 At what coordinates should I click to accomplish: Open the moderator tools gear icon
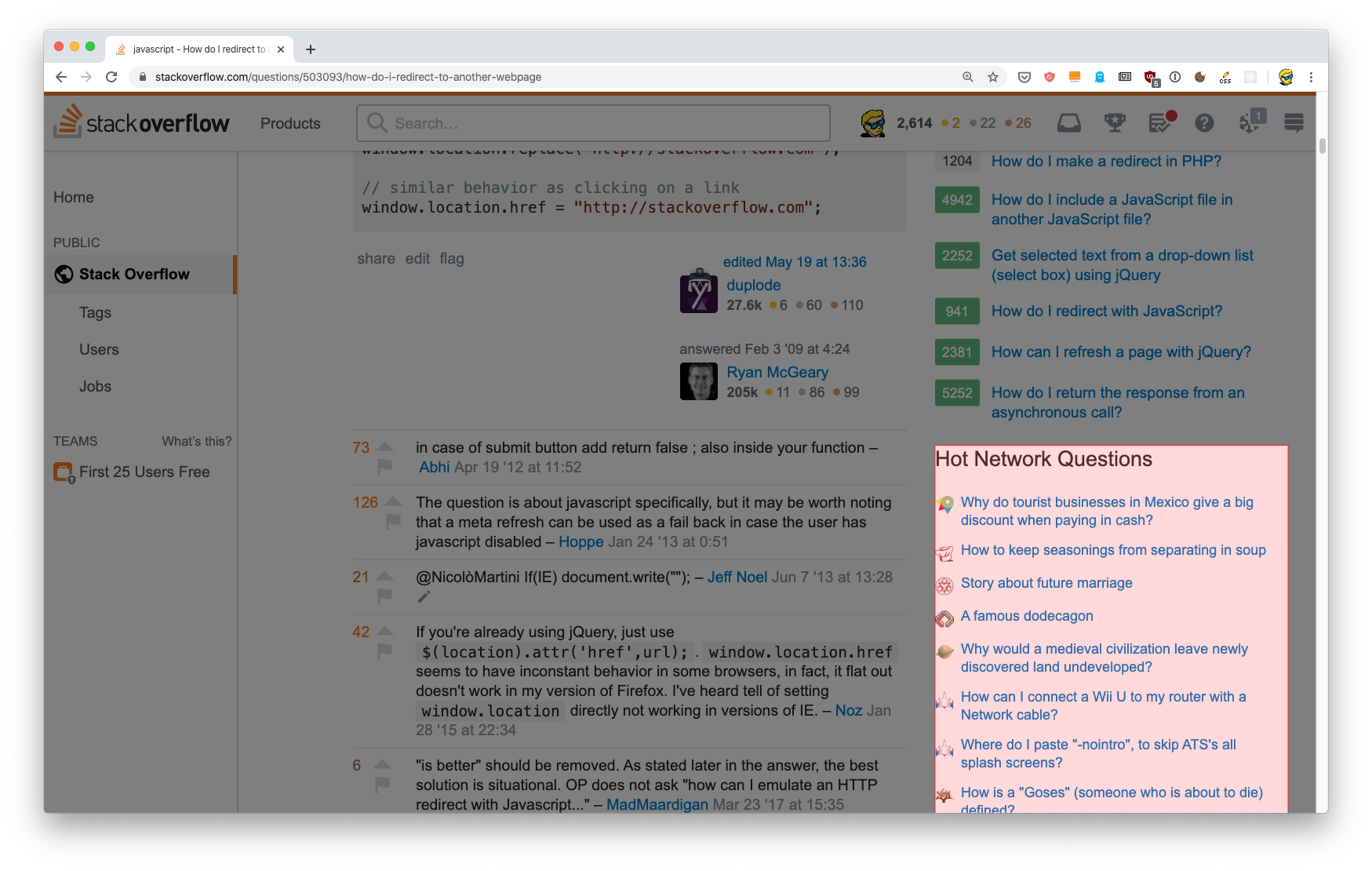point(1249,123)
